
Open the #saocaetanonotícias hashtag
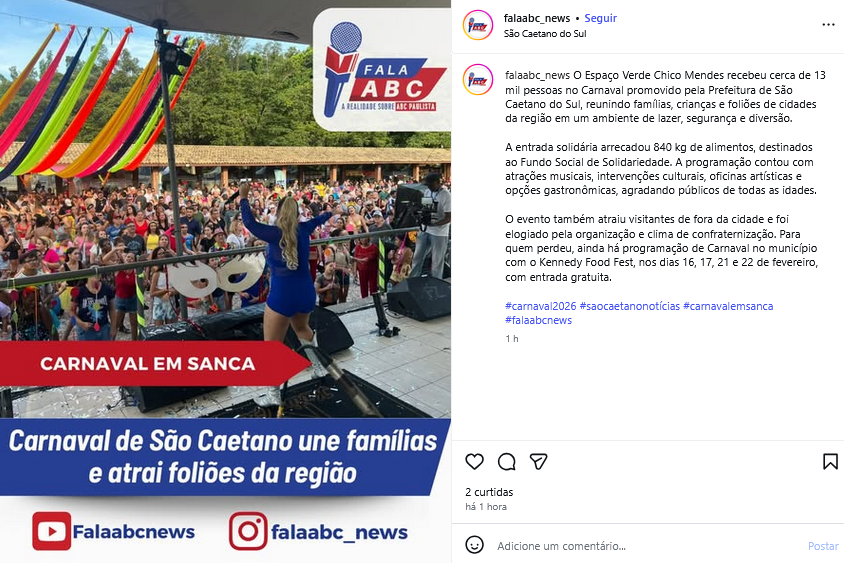[630, 306]
